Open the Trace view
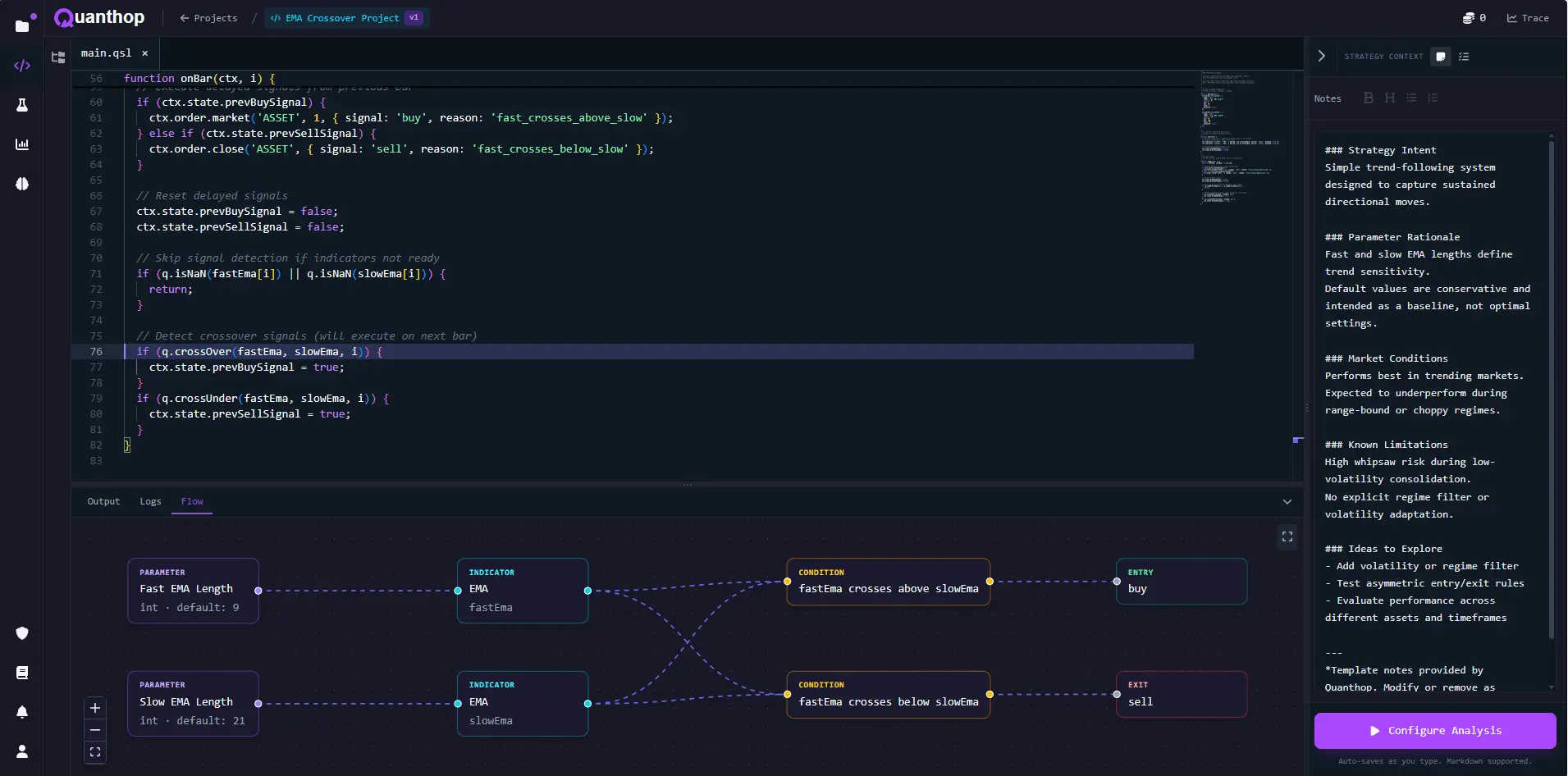The width and height of the screenshot is (1568, 776). click(x=1528, y=18)
